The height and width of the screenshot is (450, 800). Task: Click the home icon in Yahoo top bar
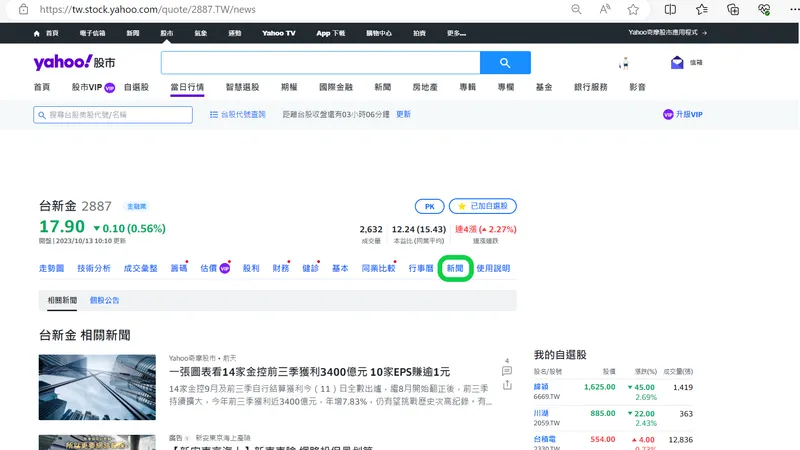click(x=36, y=33)
